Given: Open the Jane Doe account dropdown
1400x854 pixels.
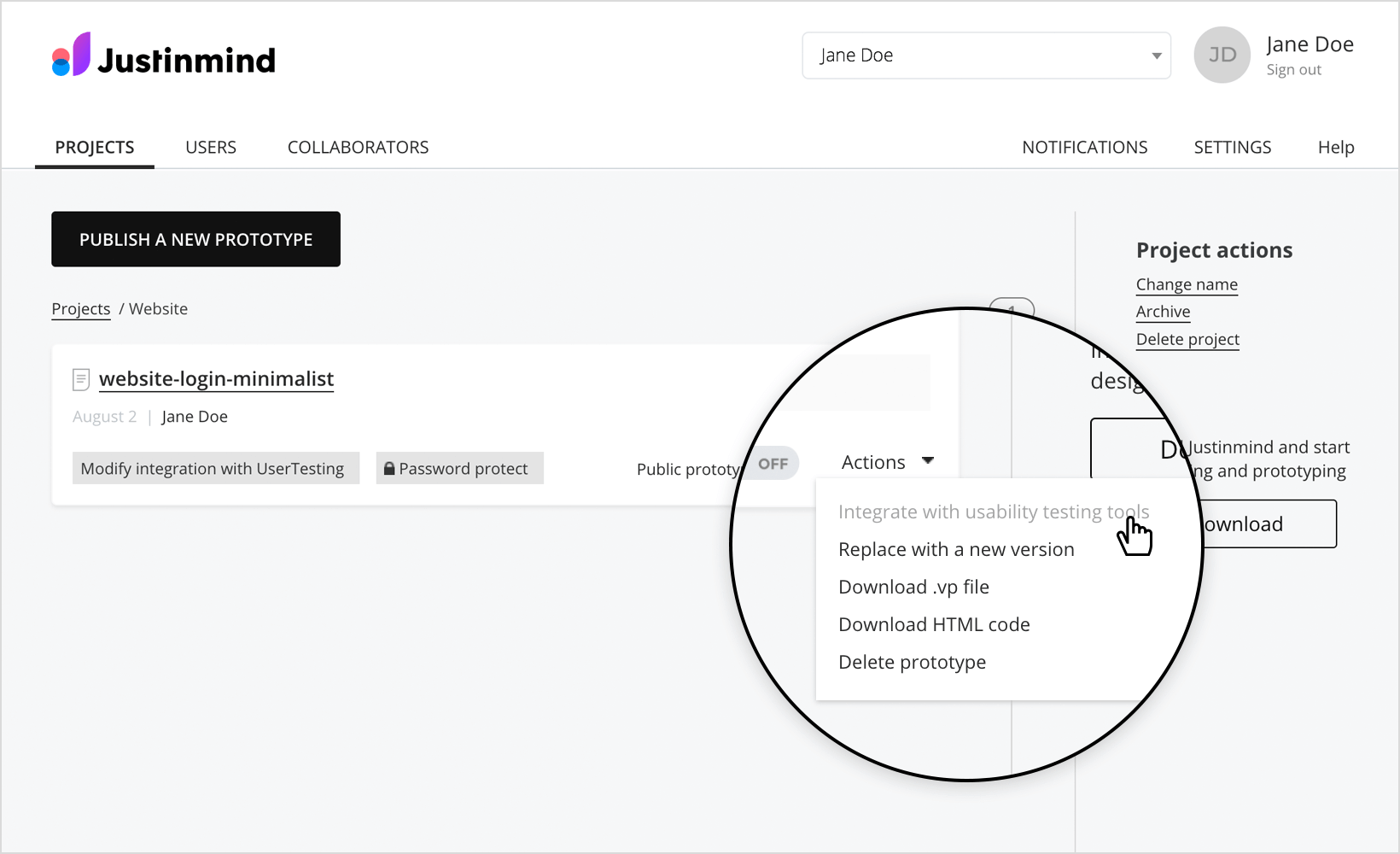Looking at the screenshot, I should [986, 56].
